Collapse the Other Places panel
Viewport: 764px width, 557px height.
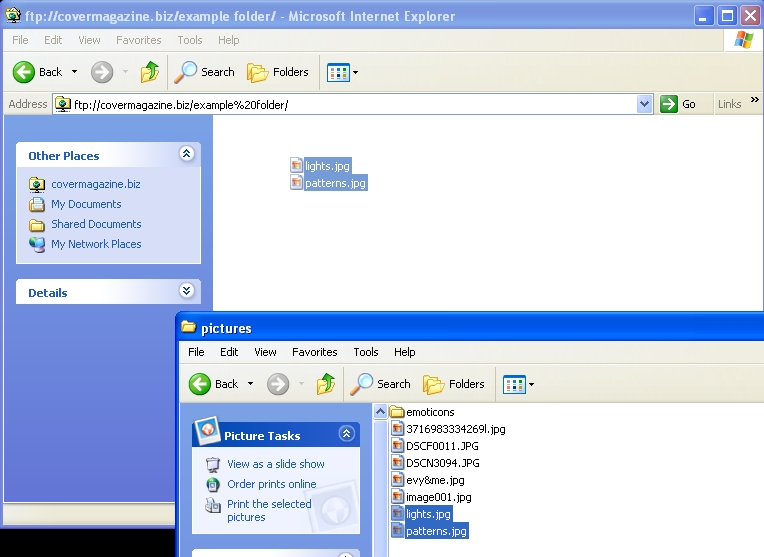tap(186, 154)
